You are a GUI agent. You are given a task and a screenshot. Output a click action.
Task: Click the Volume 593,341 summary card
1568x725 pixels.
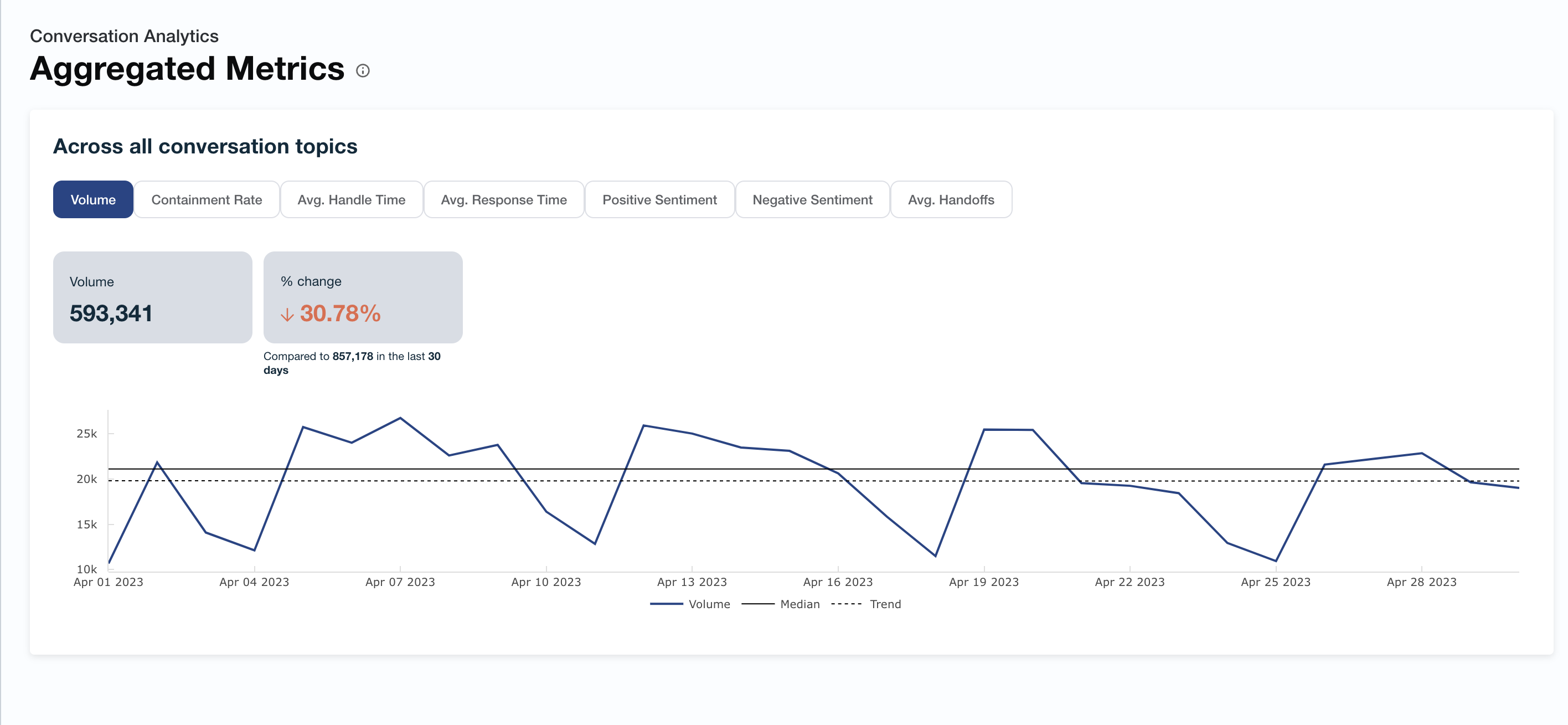pos(152,297)
